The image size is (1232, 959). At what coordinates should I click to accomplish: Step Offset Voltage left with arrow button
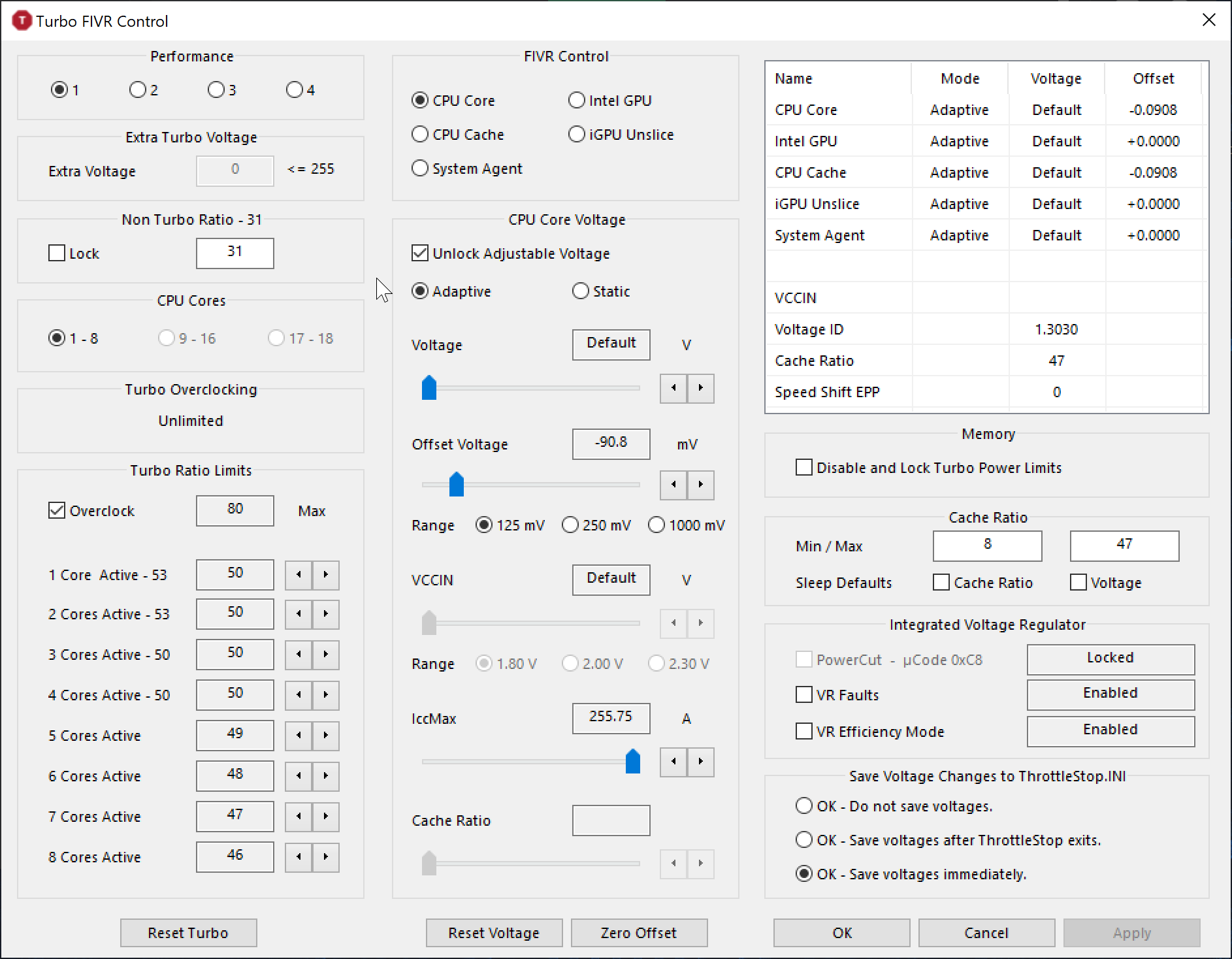pyautogui.click(x=673, y=485)
